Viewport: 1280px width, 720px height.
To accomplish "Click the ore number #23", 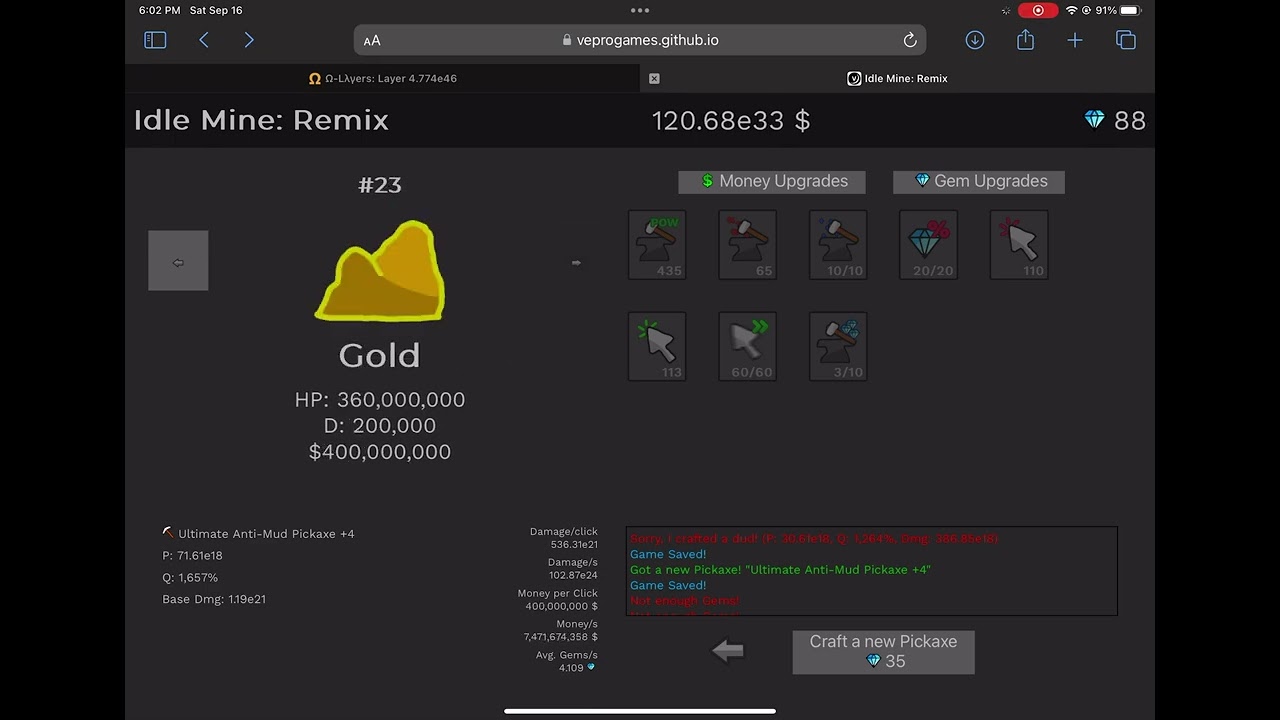I will tap(380, 185).
